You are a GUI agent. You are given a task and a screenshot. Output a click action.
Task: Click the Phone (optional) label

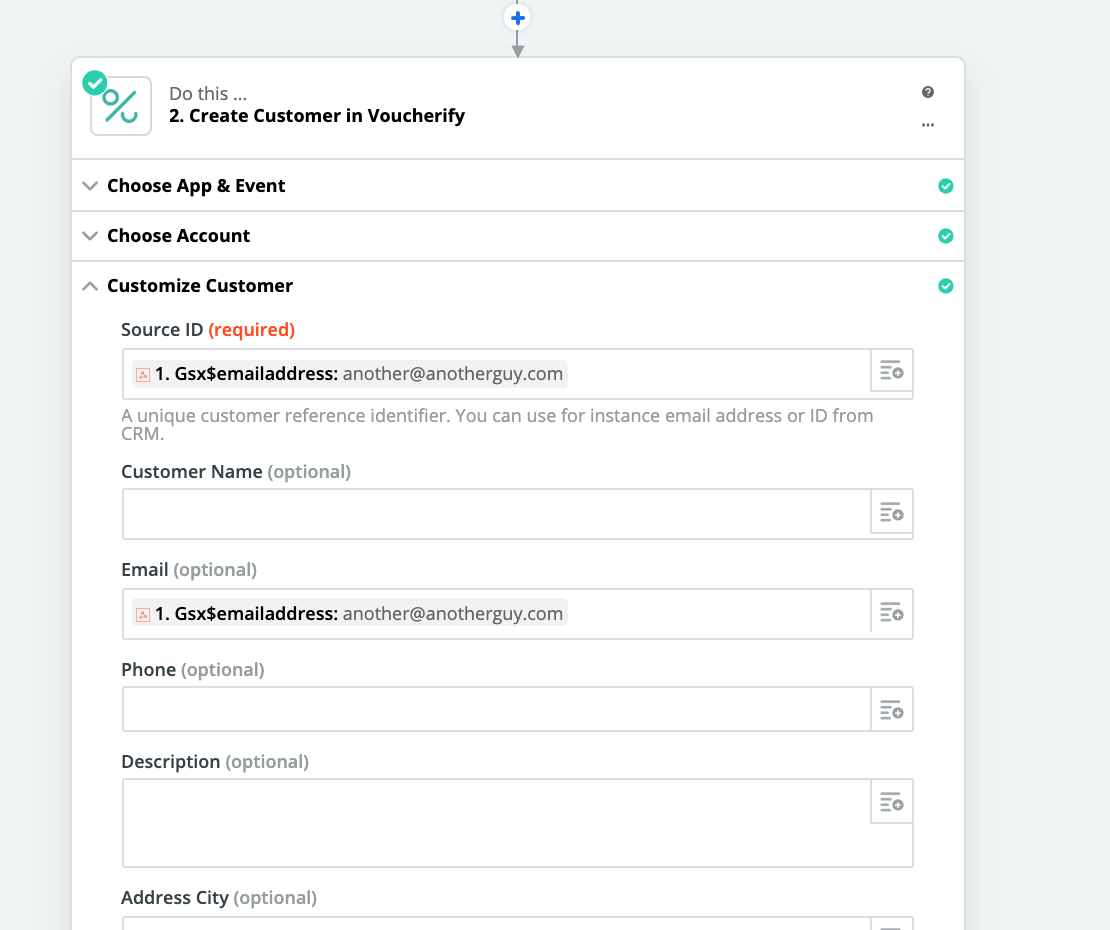click(193, 670)
